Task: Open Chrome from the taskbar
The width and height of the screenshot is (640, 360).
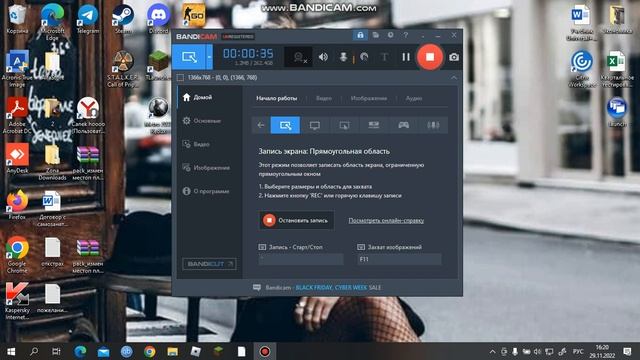Action: tap(149, 351)
